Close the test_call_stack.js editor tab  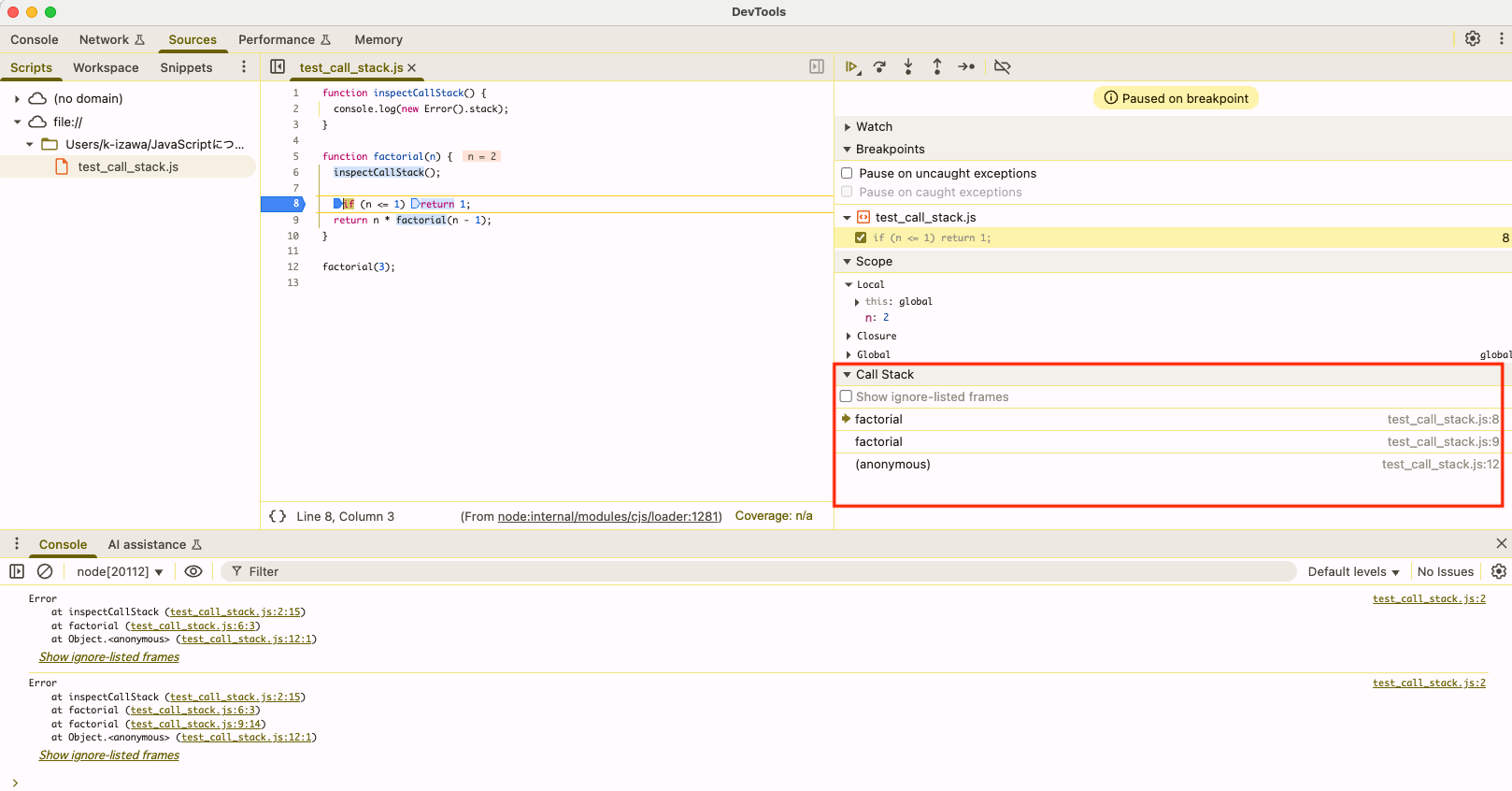411,67
